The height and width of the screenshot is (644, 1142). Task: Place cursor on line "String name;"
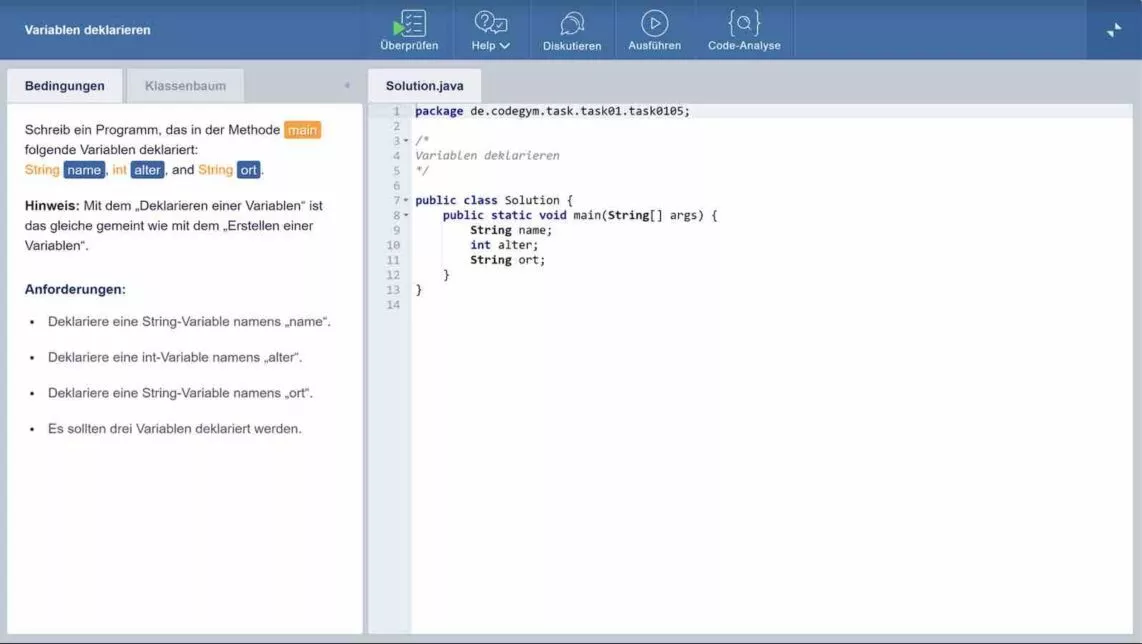[x=511, y=230]
